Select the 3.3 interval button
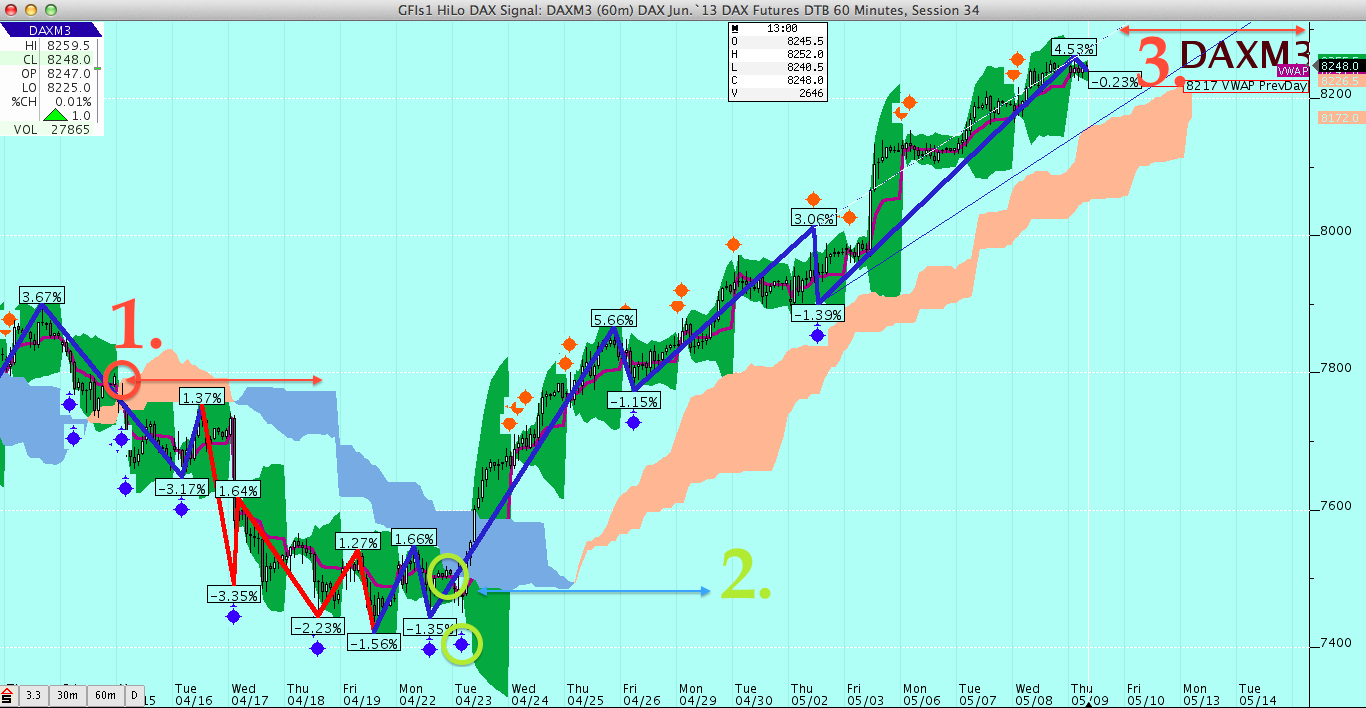The height and width of the screenshot is (708, 1366). (x=33, y=694)
